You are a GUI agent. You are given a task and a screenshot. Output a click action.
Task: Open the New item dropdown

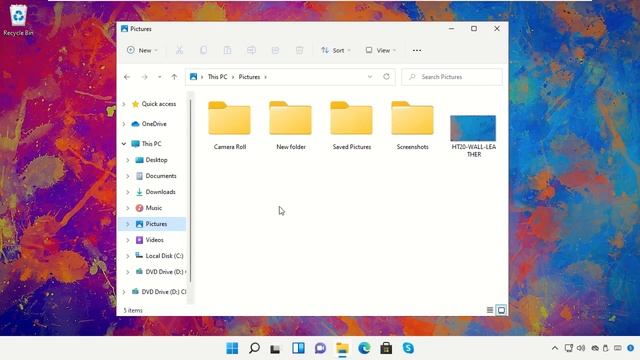click(x=142, y=50)
